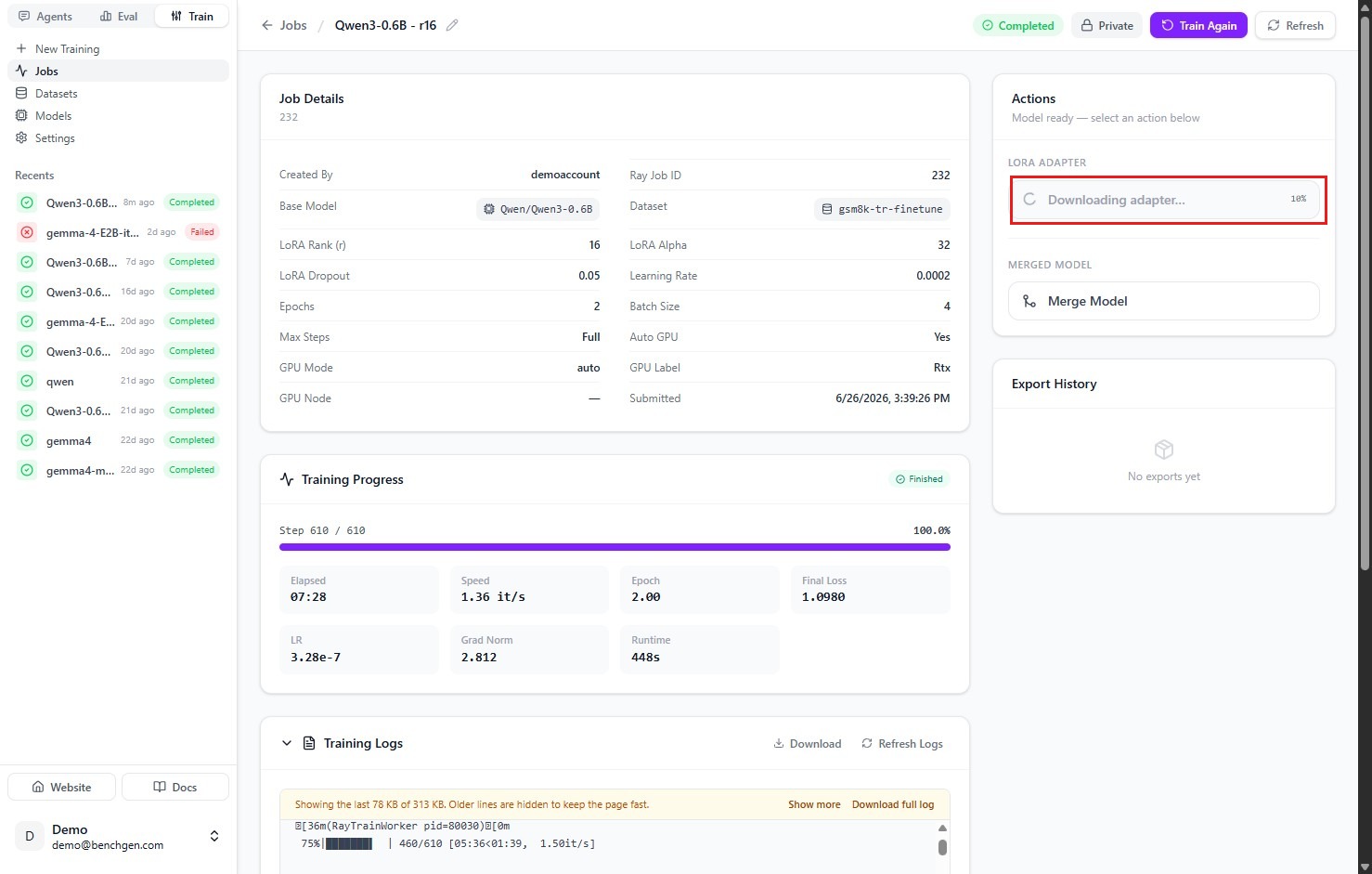Click the Final Loss value 1.0980

point(823,597)
